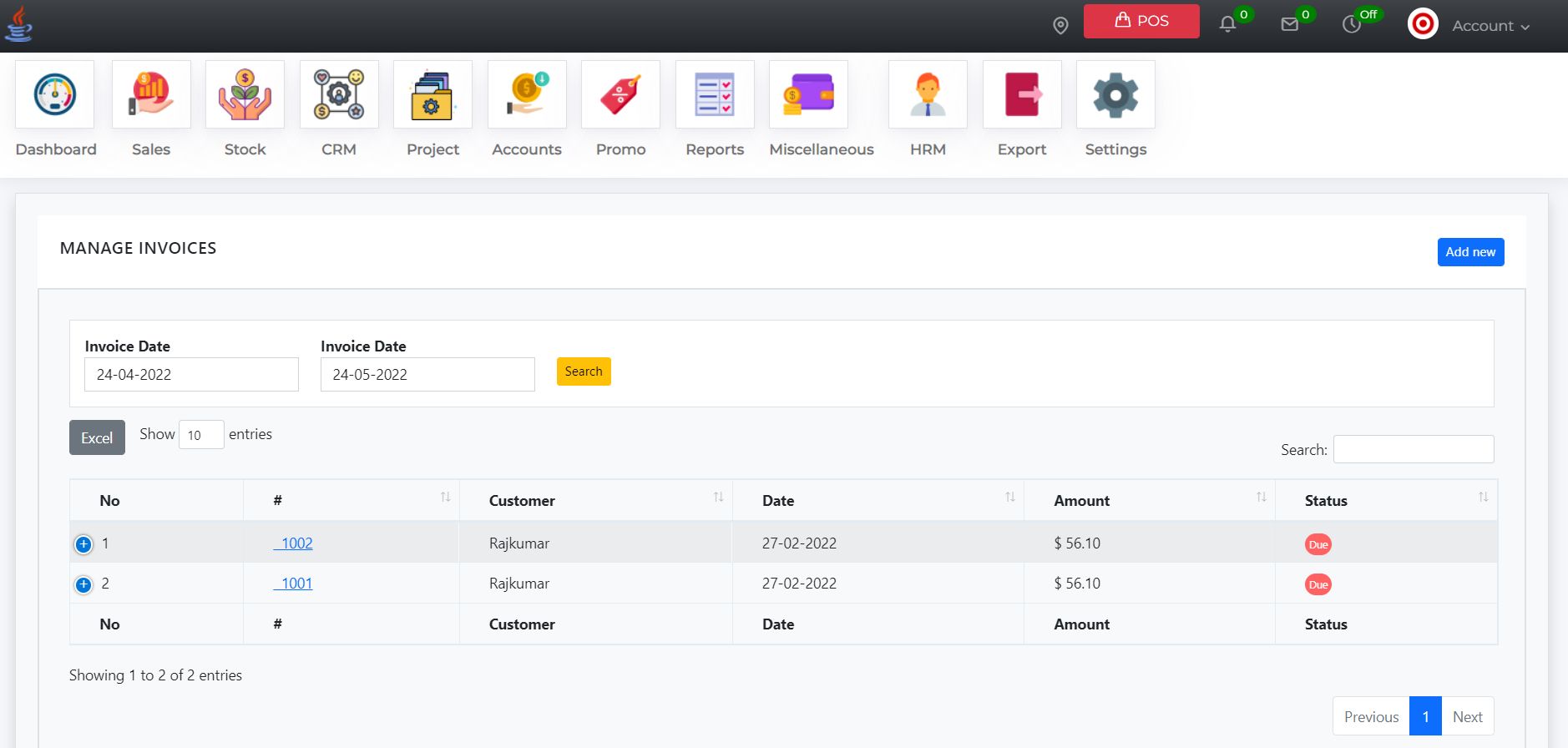Click the Add new button
This screenshot has width=1568, height=748.
1470,252
